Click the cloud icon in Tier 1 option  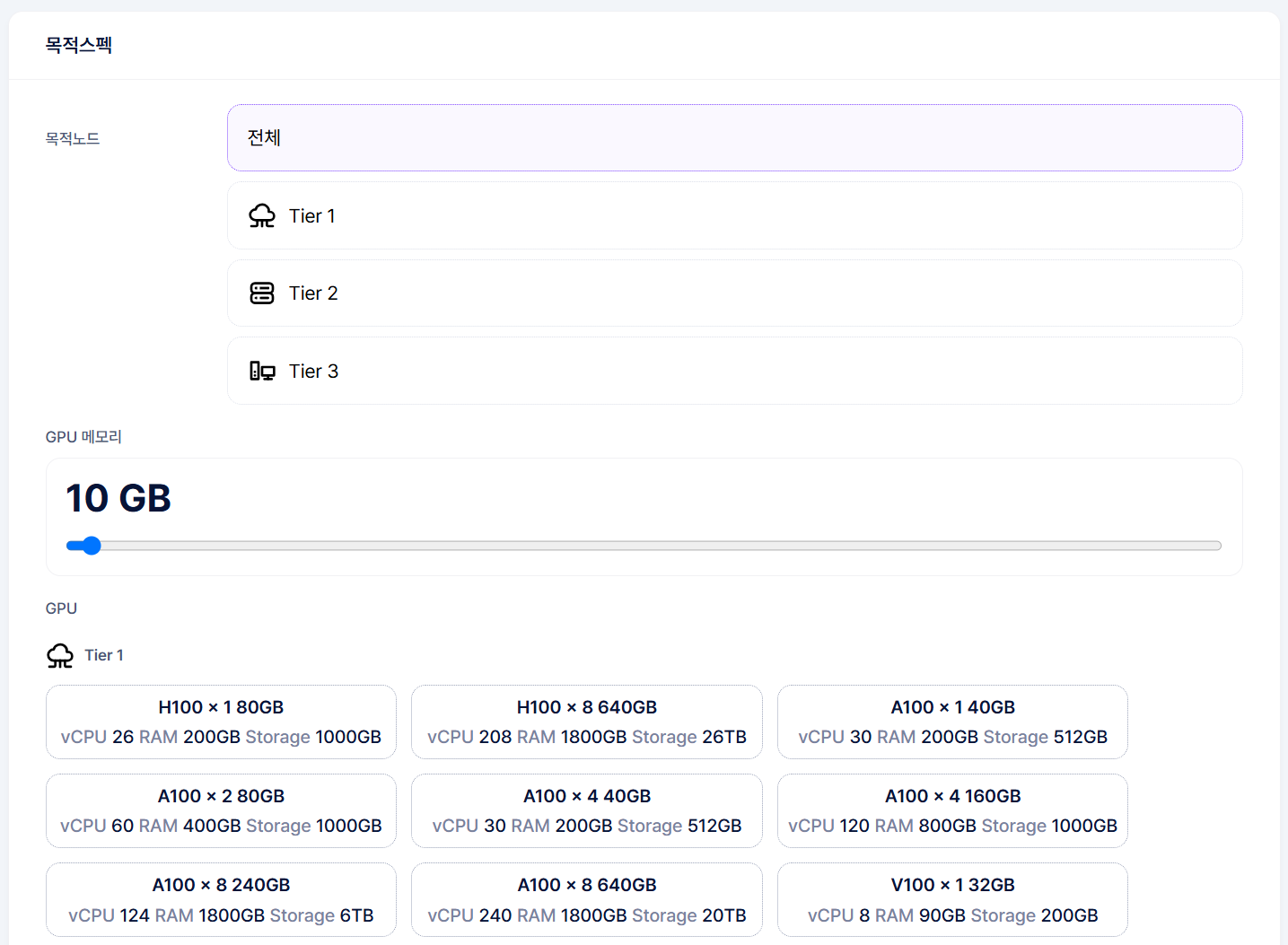(262, 216)
